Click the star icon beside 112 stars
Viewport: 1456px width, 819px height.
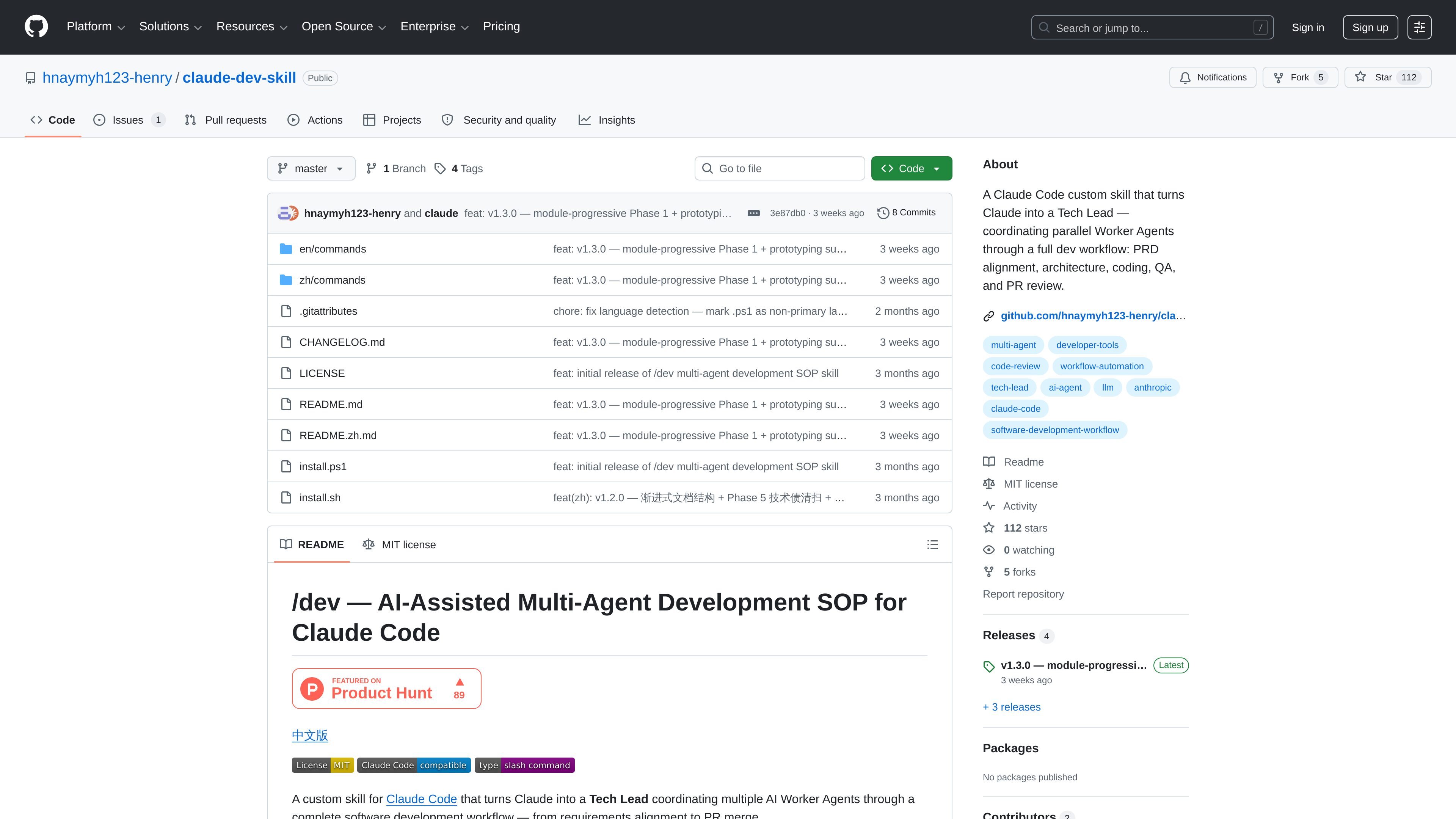coord(988,528)
